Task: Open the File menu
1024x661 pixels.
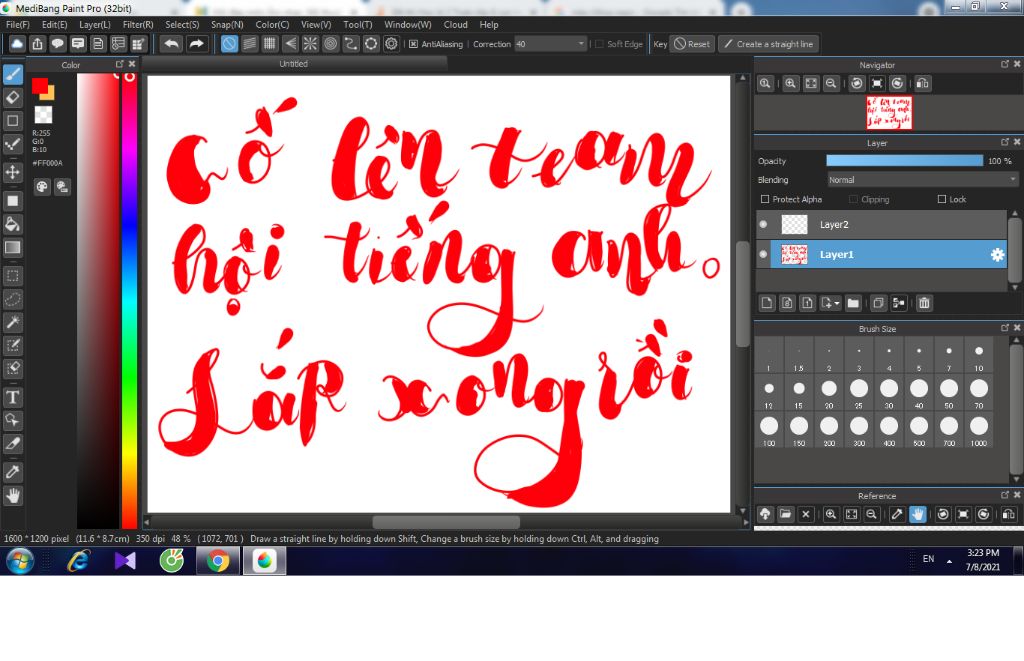Action: tap(18, 24)
